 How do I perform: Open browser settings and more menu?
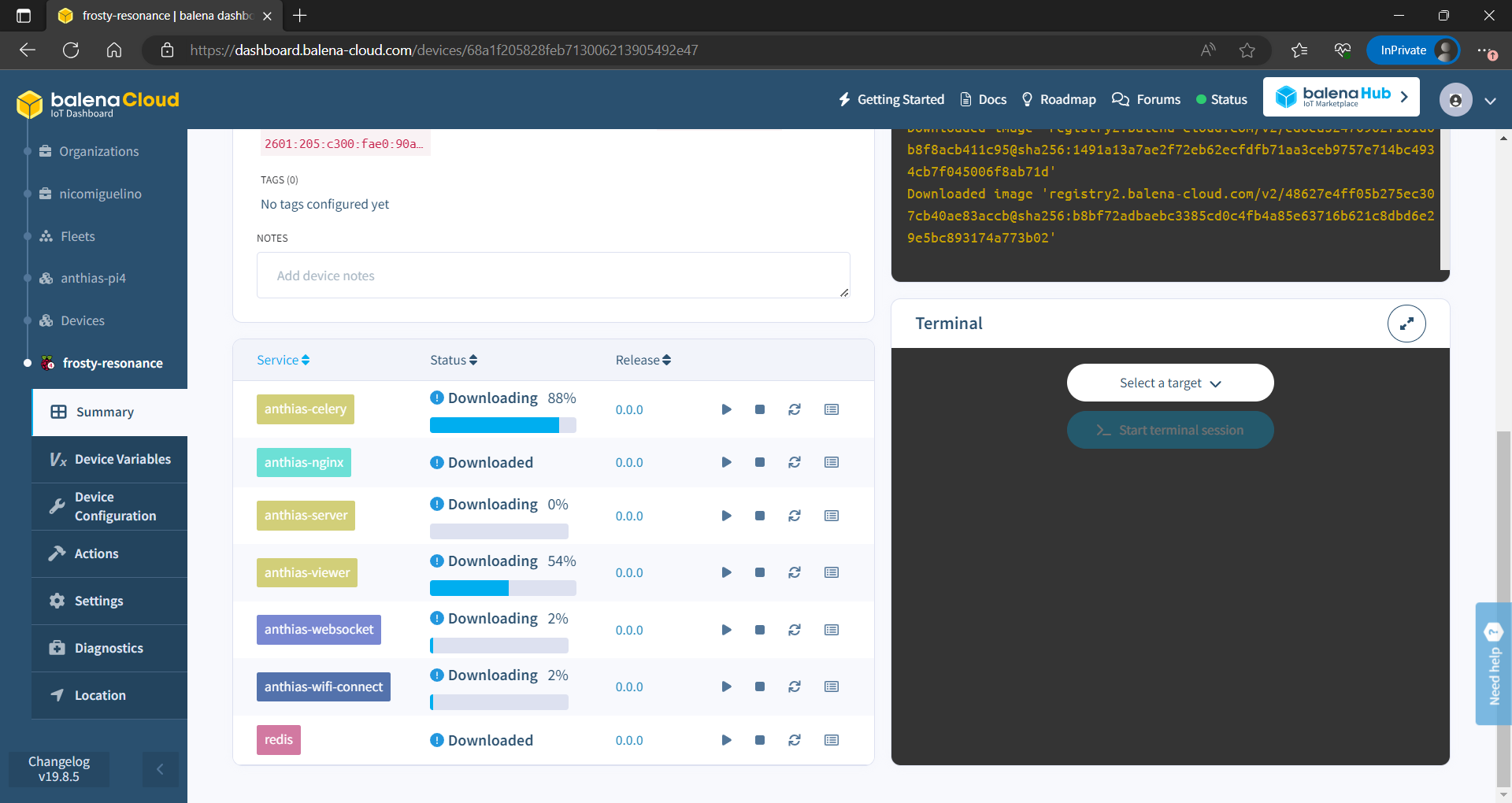click(x=1487, y=50)
